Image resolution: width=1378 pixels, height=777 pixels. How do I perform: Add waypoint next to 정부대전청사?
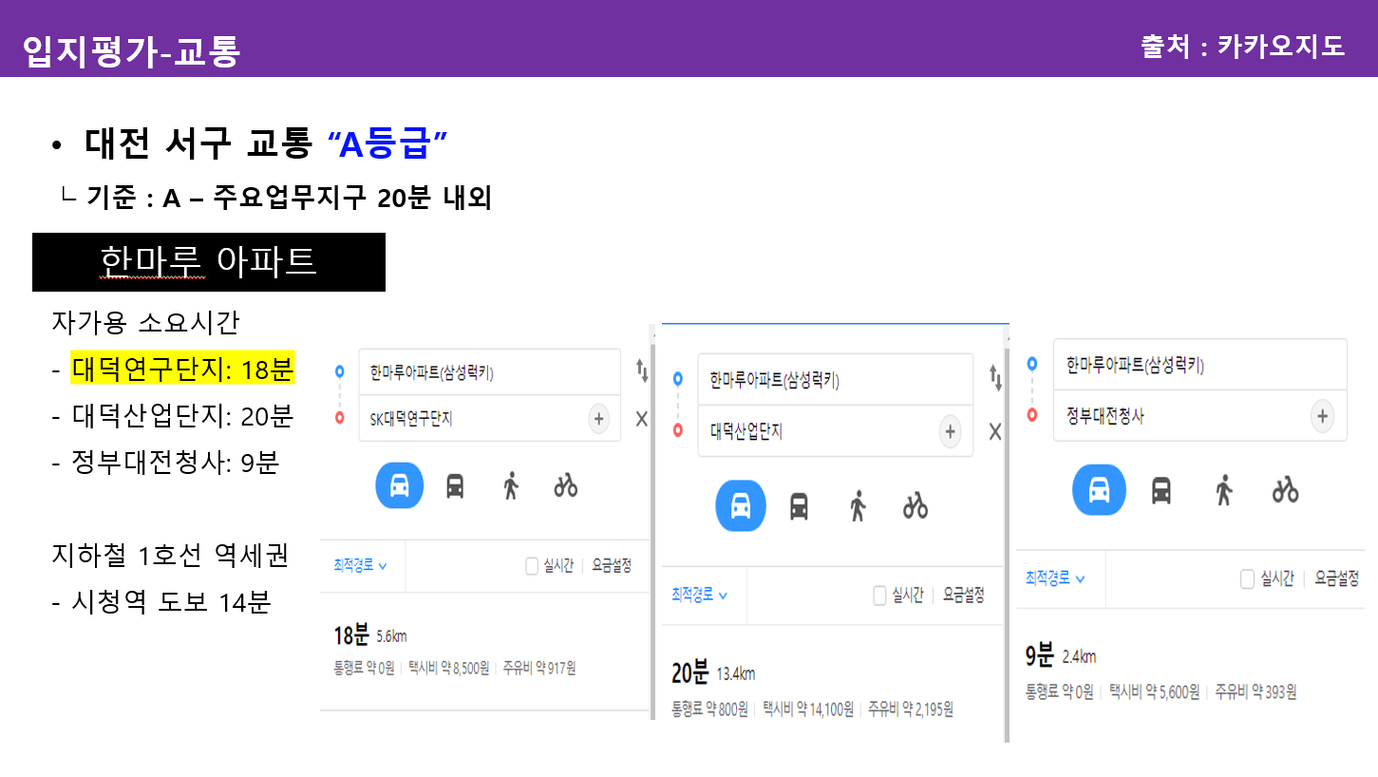1322,417
